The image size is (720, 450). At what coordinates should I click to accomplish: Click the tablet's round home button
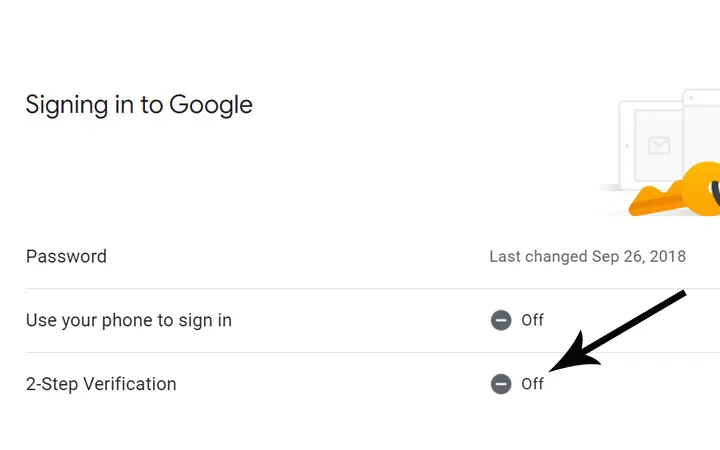click(627, 146)
